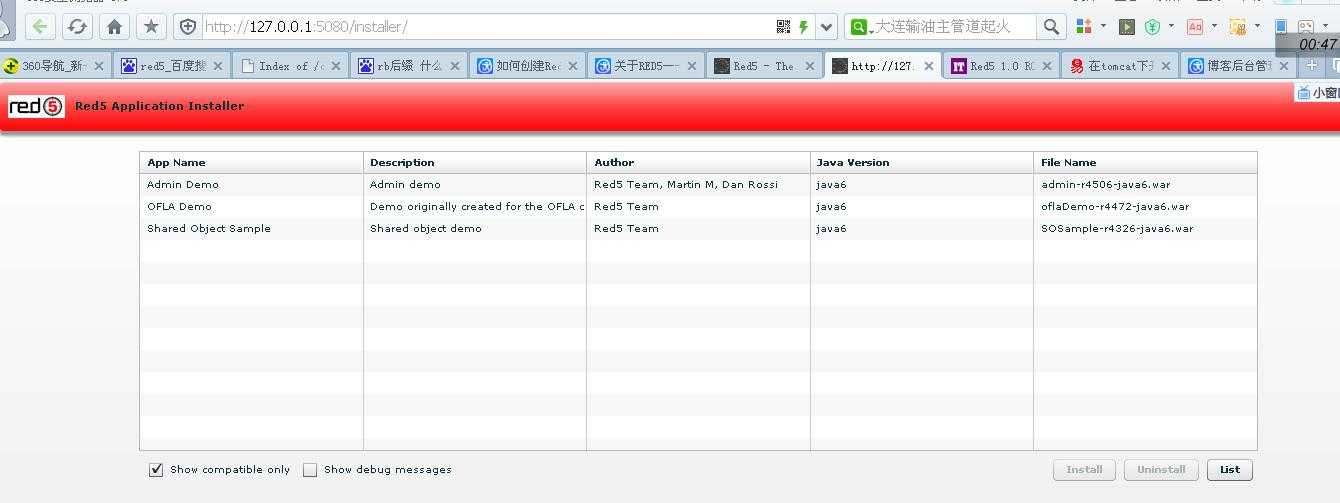Close the active http://127 tab
1340x503 pixels.
point(928,66)
